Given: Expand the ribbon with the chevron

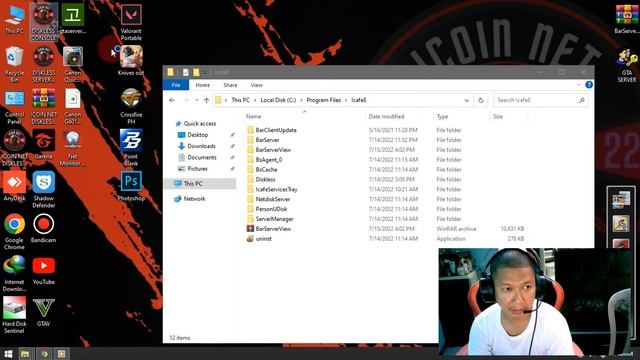Looking at the screenshot, I should tap(578, 85).
